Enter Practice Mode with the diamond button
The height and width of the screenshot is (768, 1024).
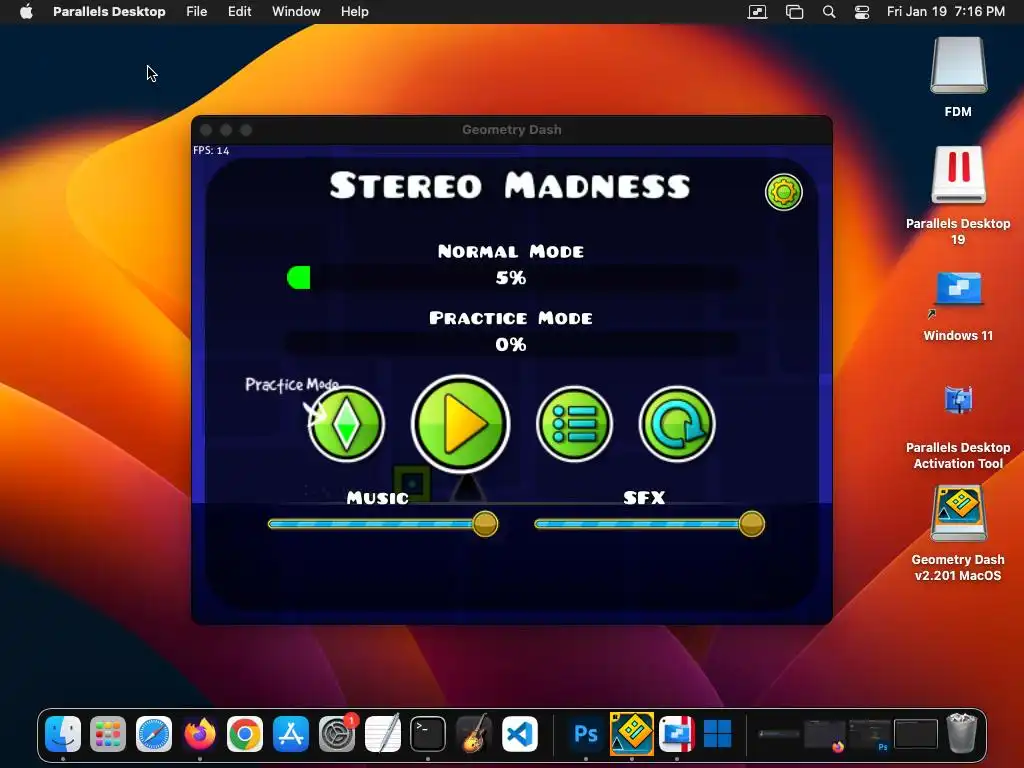(x=346, y=424)
